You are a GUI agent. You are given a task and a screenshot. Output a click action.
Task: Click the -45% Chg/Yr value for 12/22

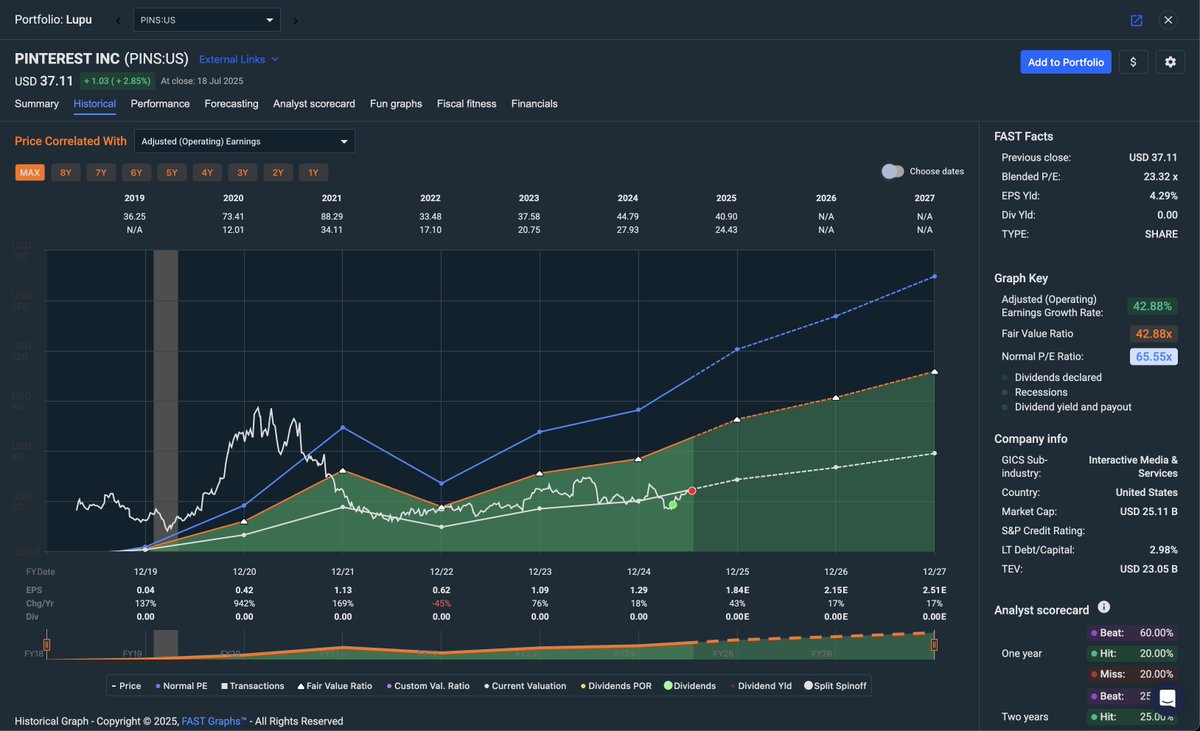pyautogui.click(x=441, y=603)
